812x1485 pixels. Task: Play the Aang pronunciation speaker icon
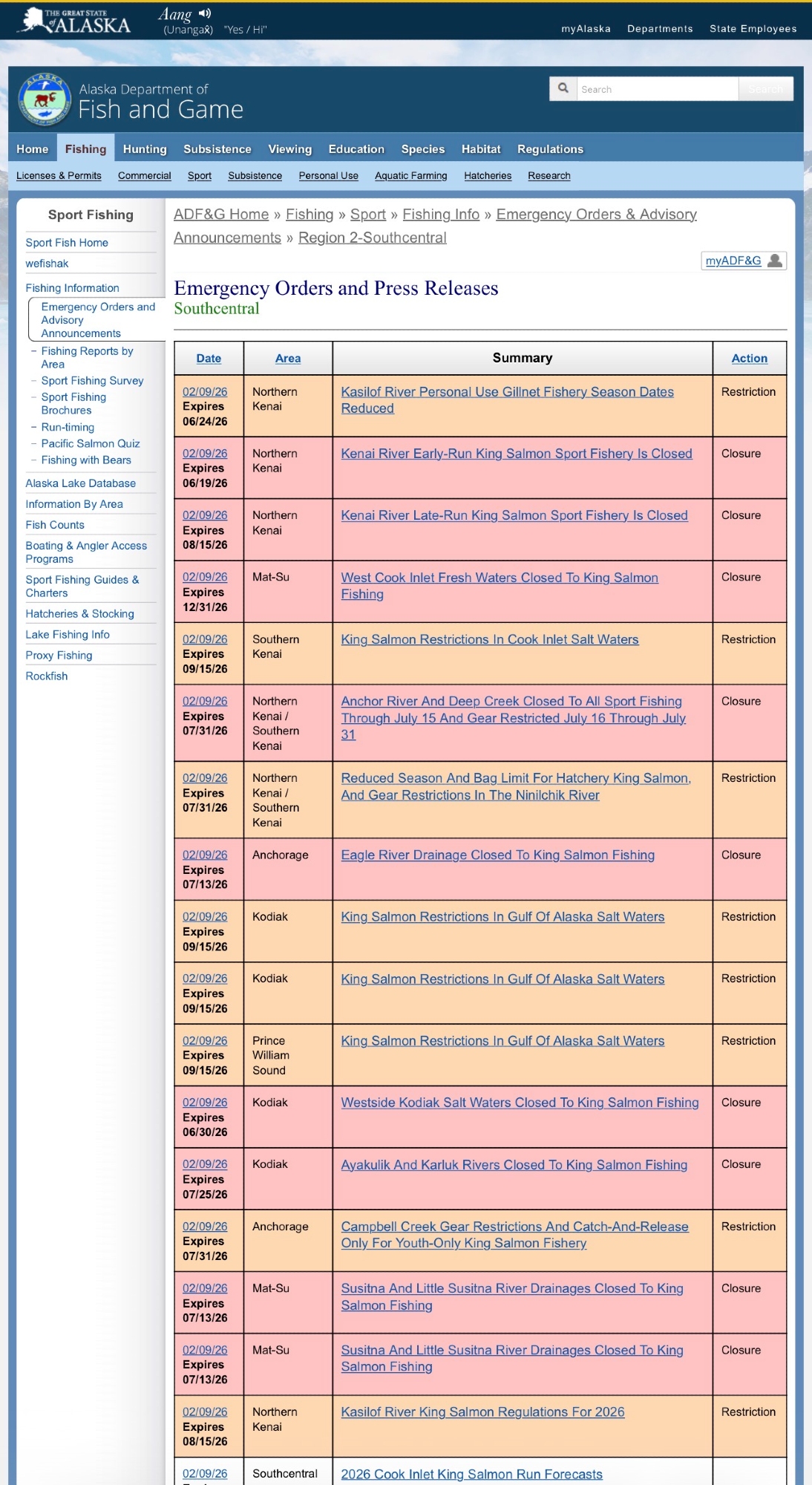pos(205,13)
